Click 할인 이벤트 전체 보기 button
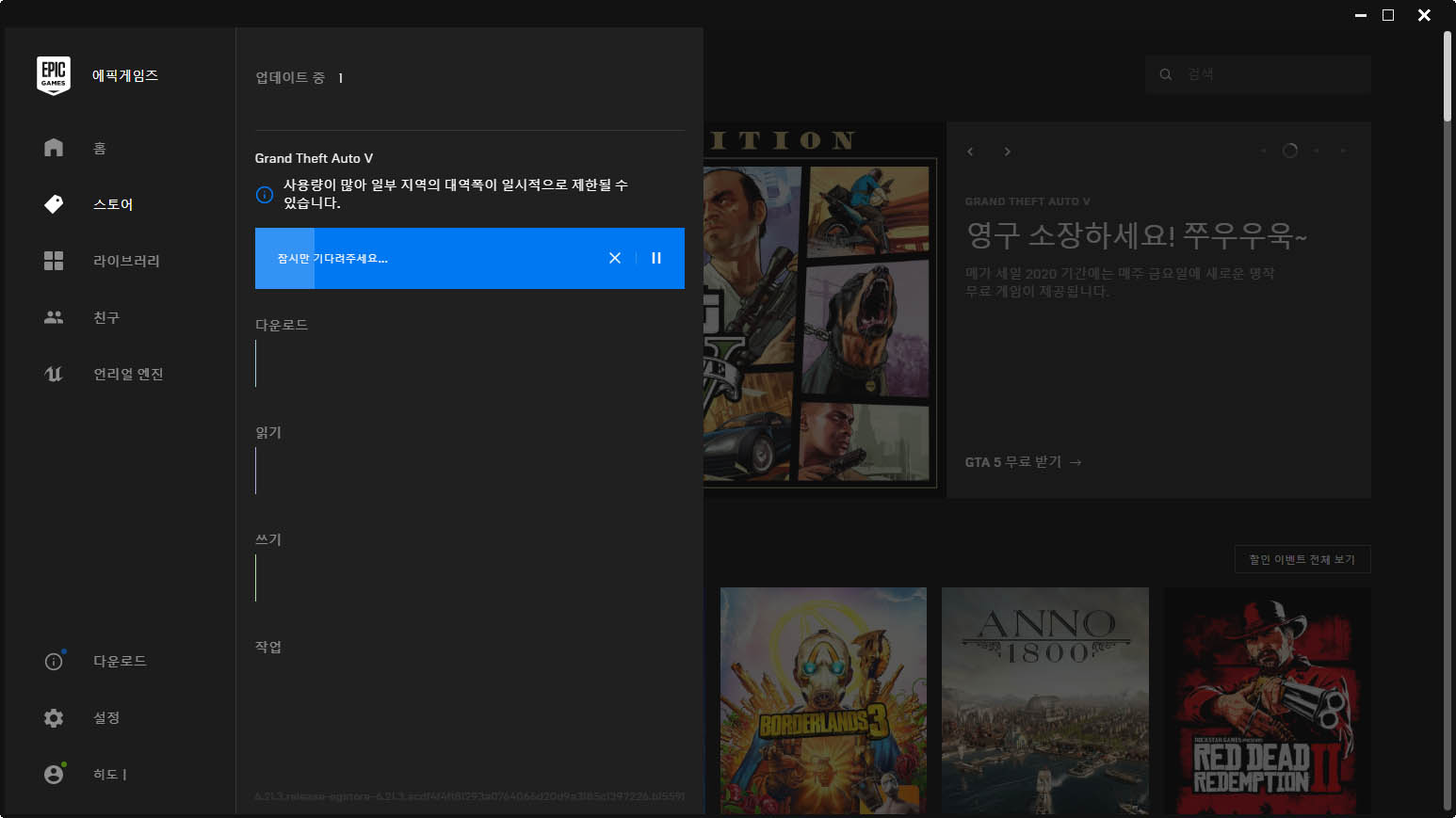 pos(1302,559)
